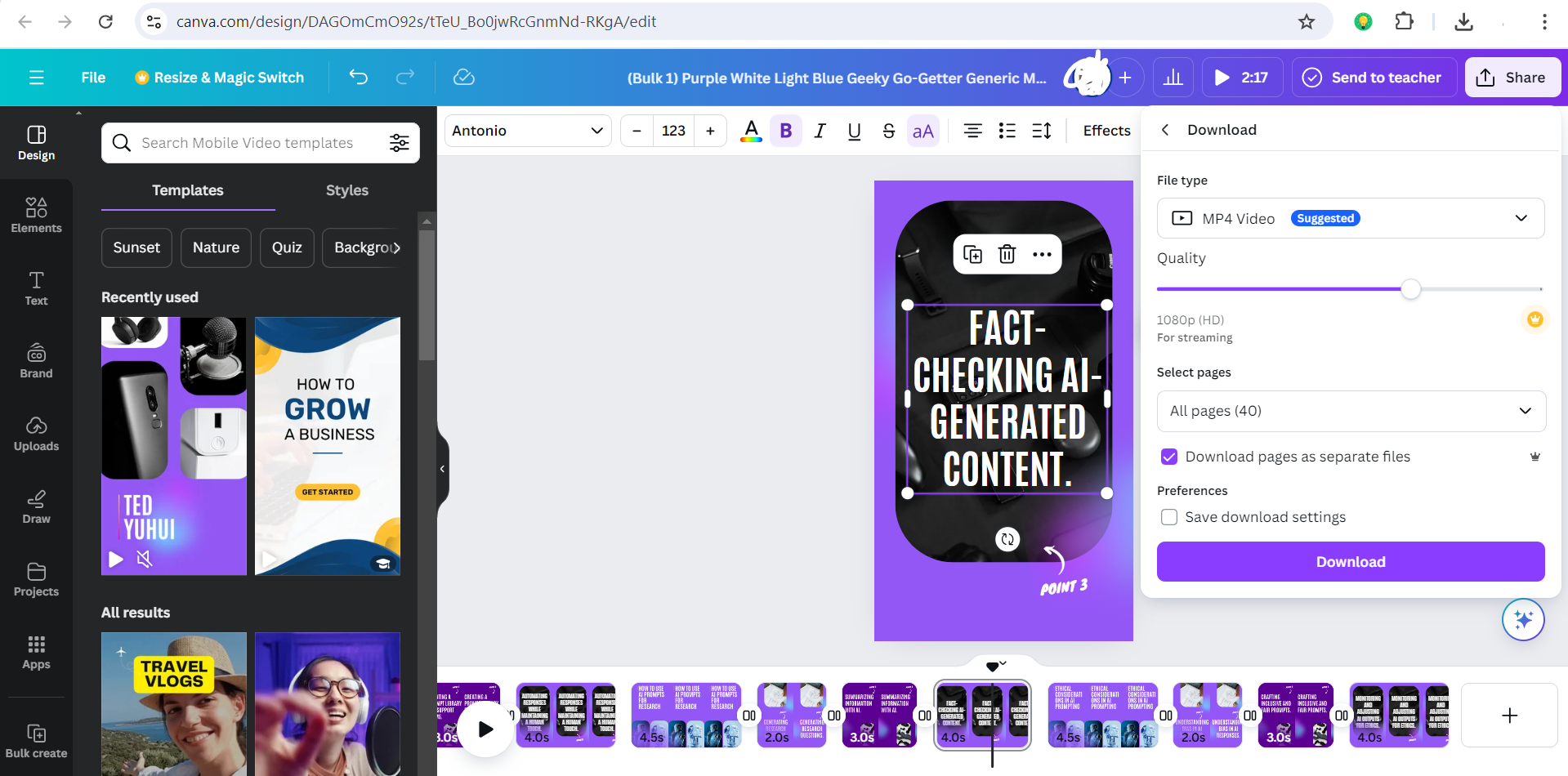This screenshot has height=776, width=1568.
Task: Click the Quality slider handle
Action: click(1410, 289)
